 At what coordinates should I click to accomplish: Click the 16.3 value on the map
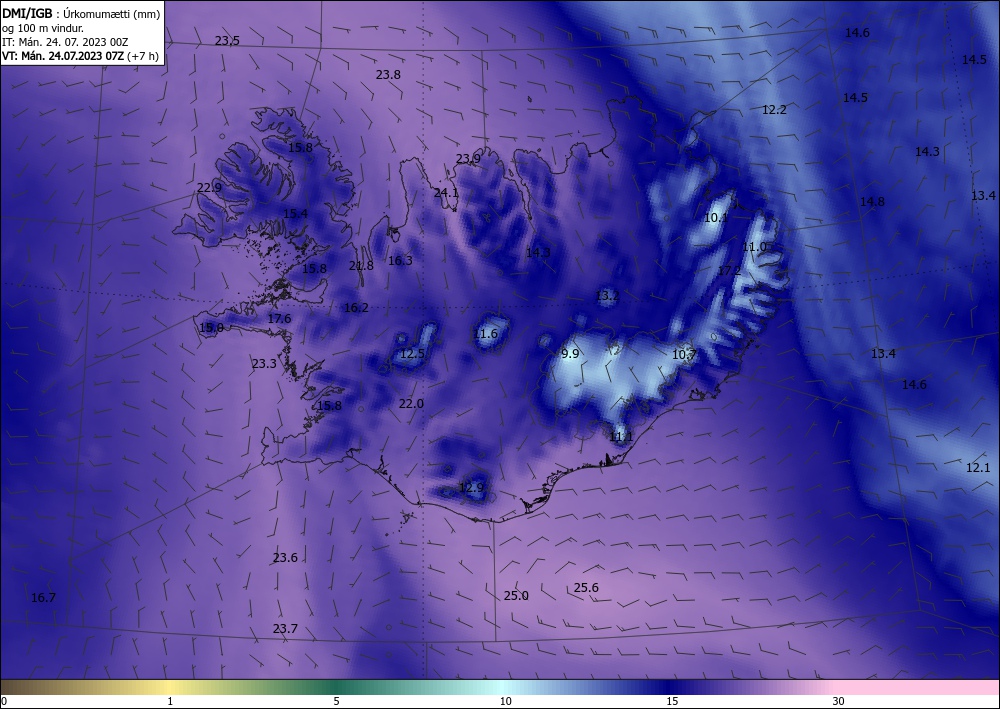pos(400,260)
